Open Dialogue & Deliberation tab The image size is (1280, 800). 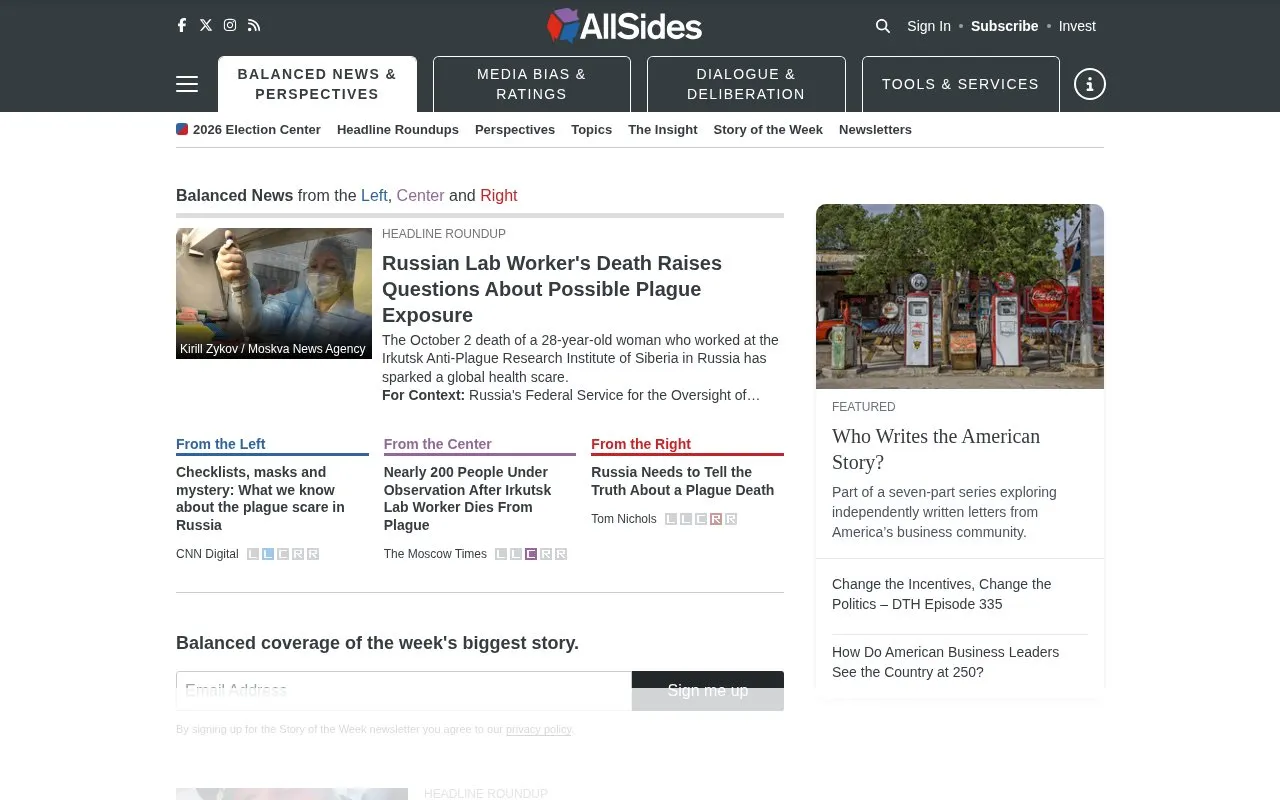(x=746, y=84)
